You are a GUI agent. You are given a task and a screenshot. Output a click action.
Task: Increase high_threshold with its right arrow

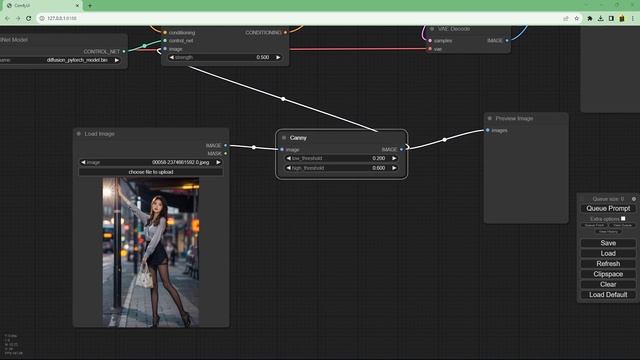pos(394,168)
